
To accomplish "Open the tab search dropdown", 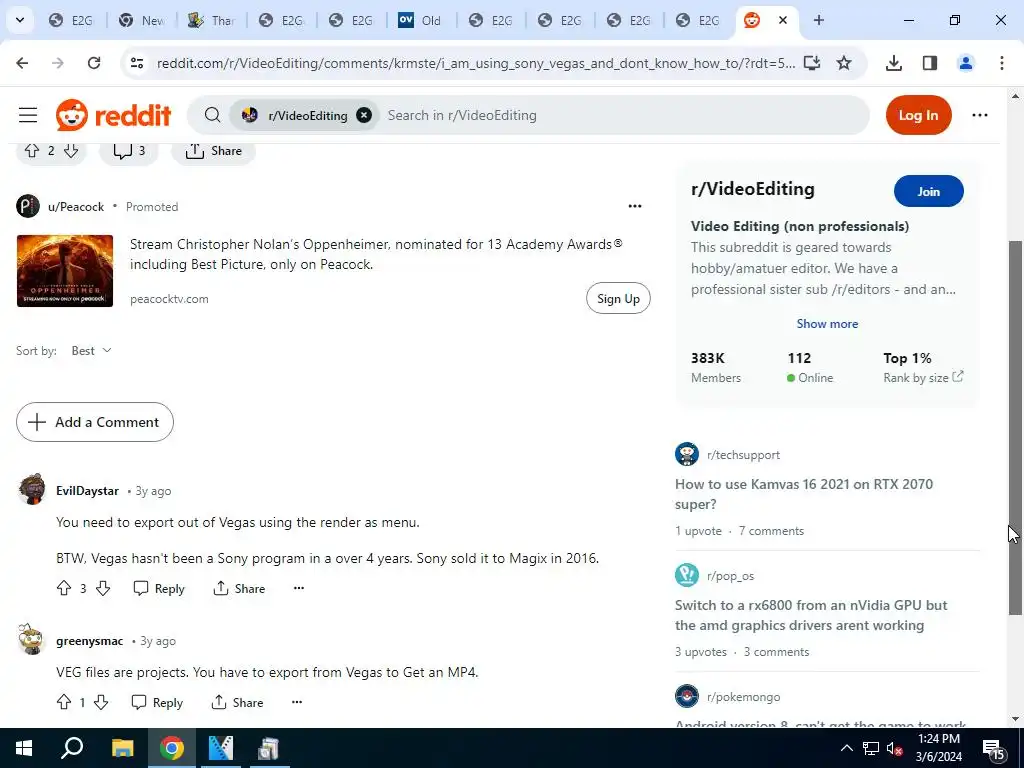I will (x=20, y=20).
